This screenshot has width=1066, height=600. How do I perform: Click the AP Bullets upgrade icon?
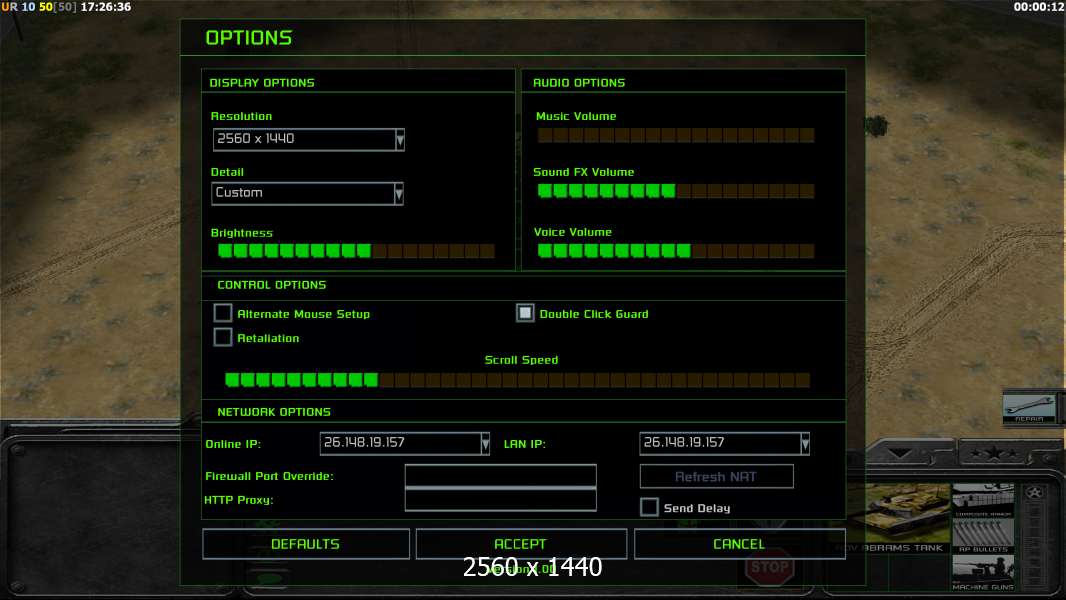[x=983, y=535]
